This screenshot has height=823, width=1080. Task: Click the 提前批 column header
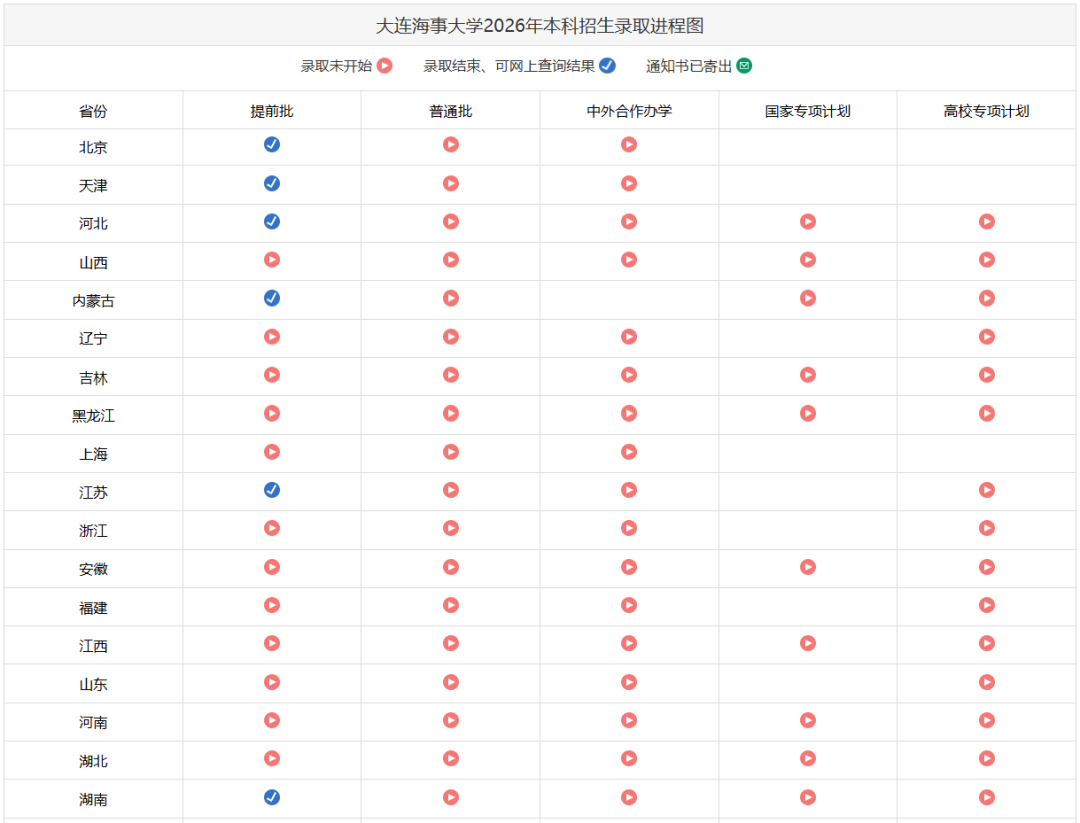click(x=272, y=111)
